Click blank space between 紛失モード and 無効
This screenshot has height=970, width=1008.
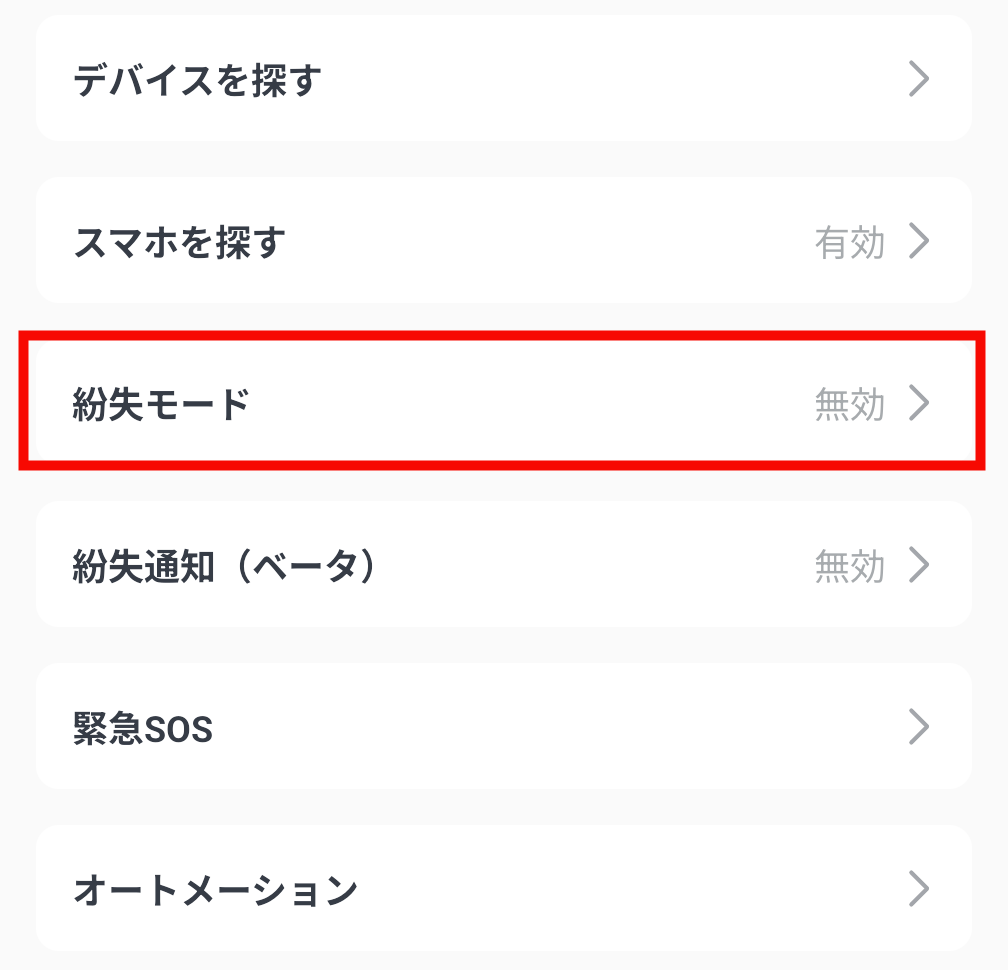530,404
